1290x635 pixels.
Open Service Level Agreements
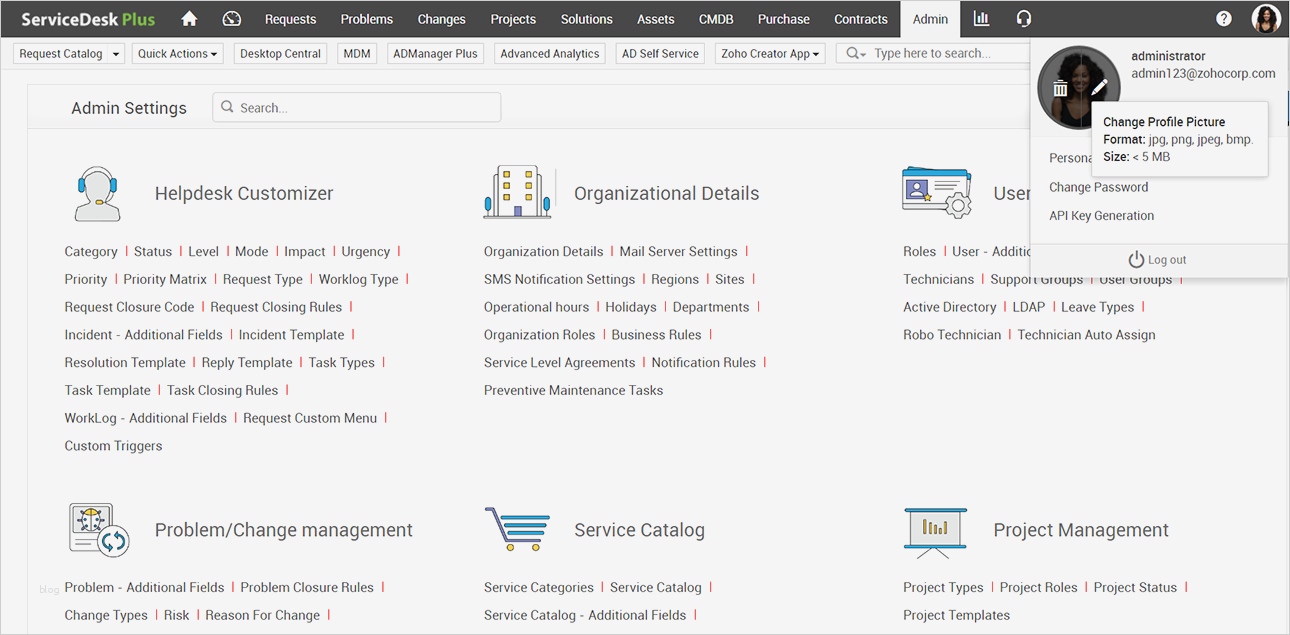(559, 363)
